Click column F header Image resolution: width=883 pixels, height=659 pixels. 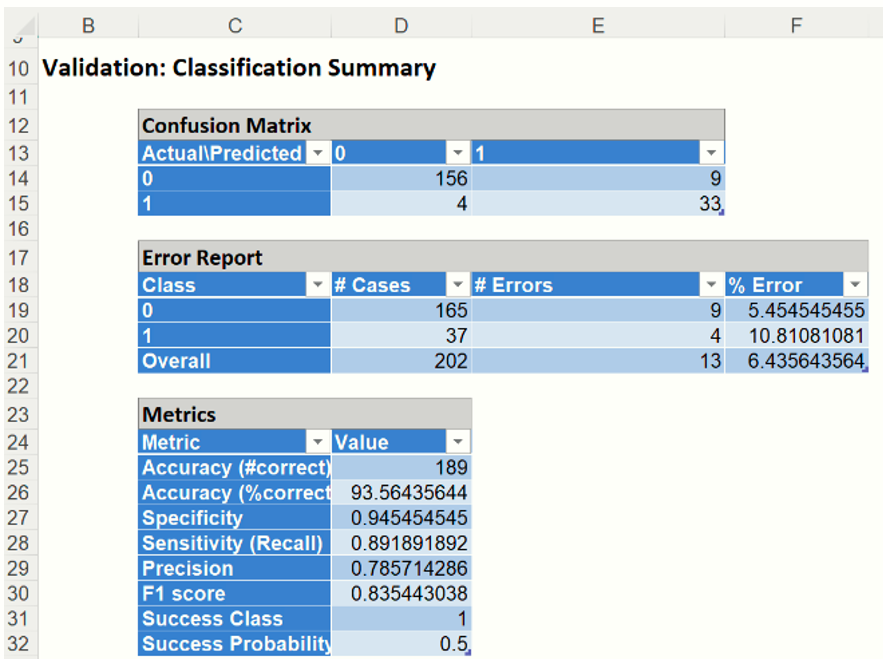coord(796,26)
